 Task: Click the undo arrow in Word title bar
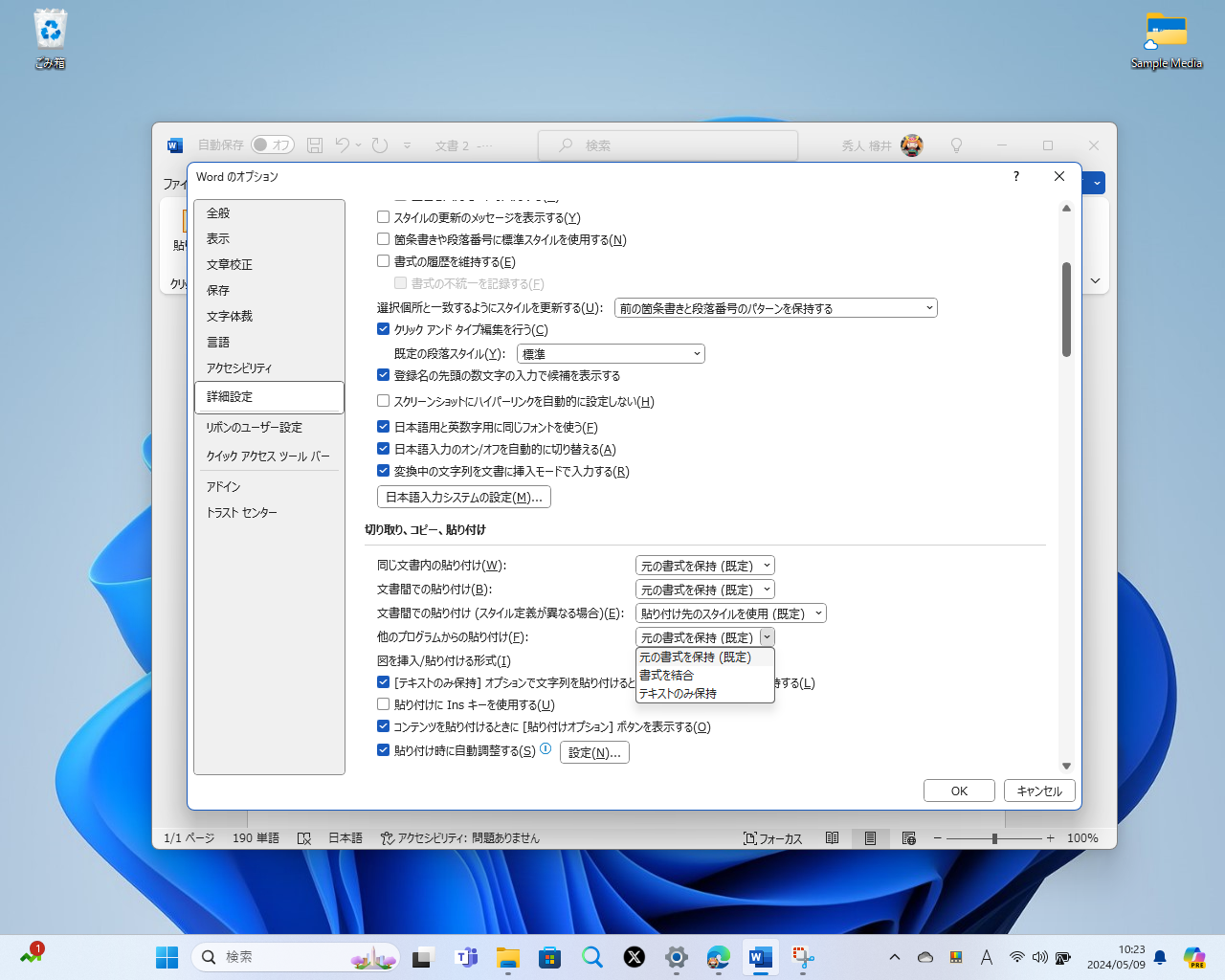point(343,145)
